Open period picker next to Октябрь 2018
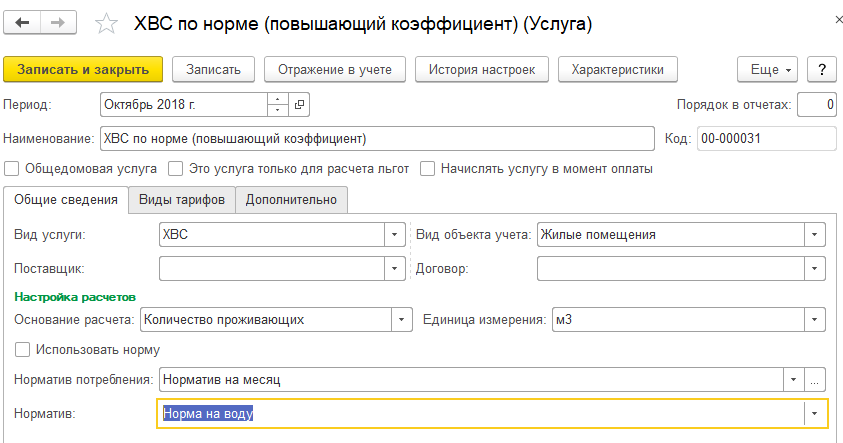Image resolution: width=843 pixels, height=443 pixels. click(x=299, y=104)
